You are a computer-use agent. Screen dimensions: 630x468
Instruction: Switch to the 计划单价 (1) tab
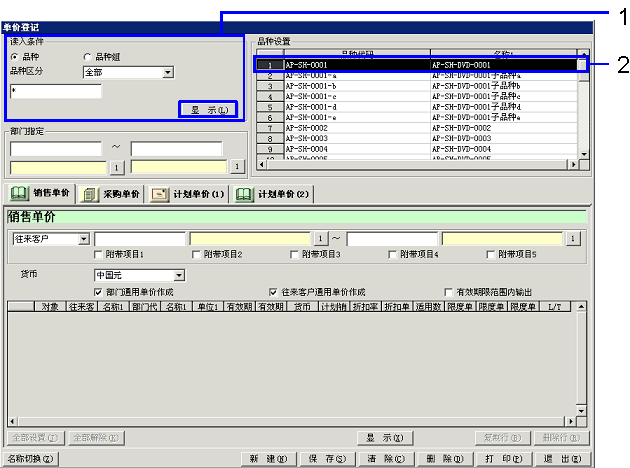[188, 193]
